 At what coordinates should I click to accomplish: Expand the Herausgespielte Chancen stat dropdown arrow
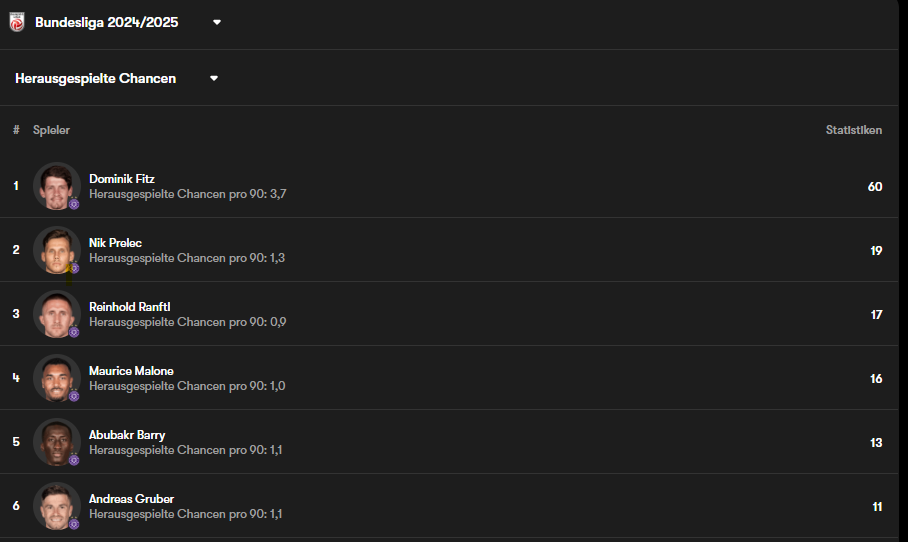point(214,78)
